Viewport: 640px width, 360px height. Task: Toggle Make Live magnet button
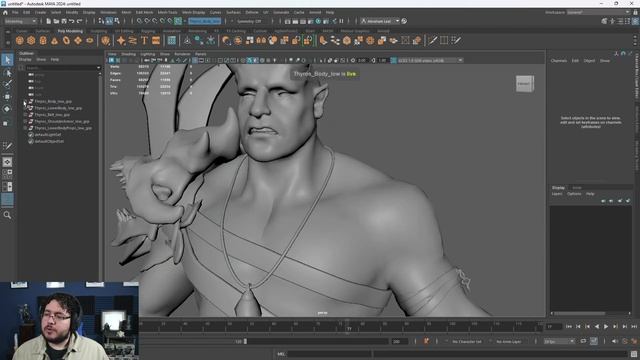pos(178,21)
